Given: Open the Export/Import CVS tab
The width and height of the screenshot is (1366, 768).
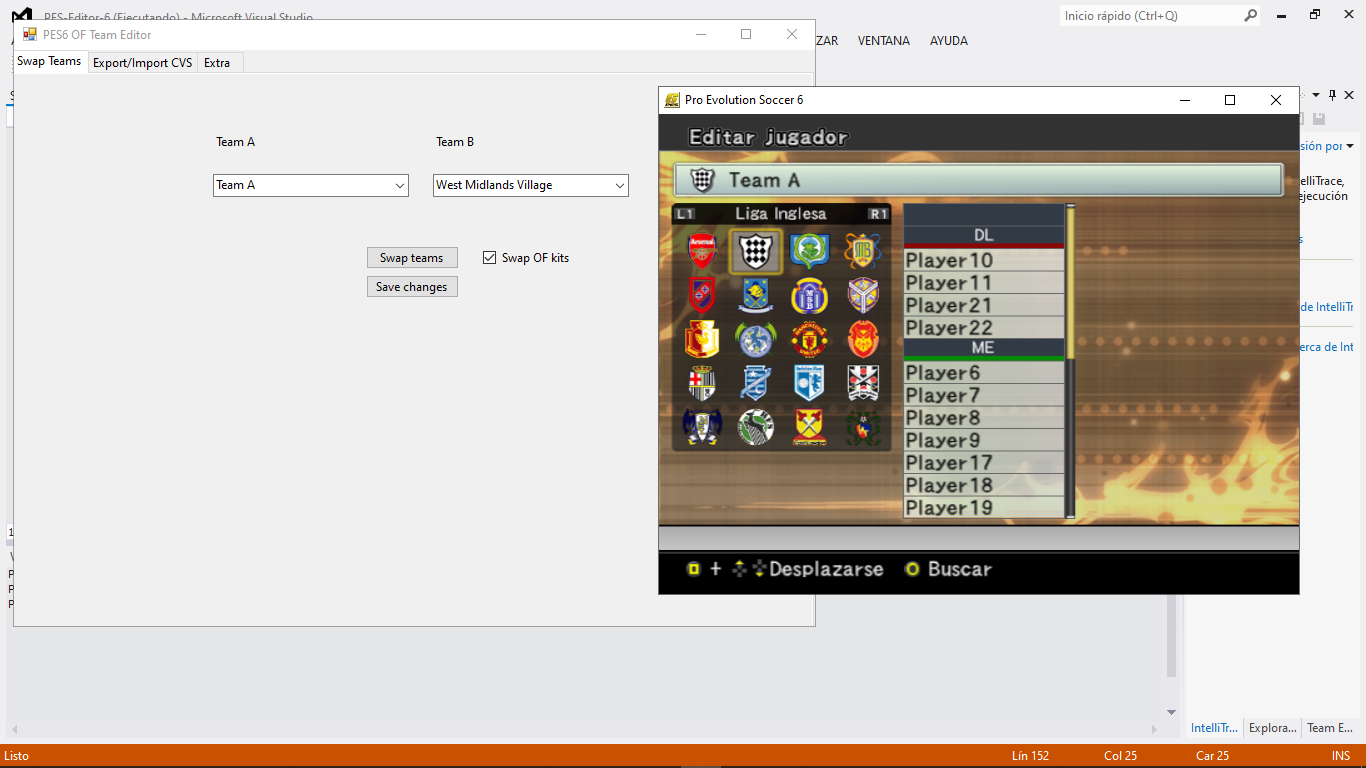Looking at the screenshot, I should pyautogui.click(x=143, y=62).
